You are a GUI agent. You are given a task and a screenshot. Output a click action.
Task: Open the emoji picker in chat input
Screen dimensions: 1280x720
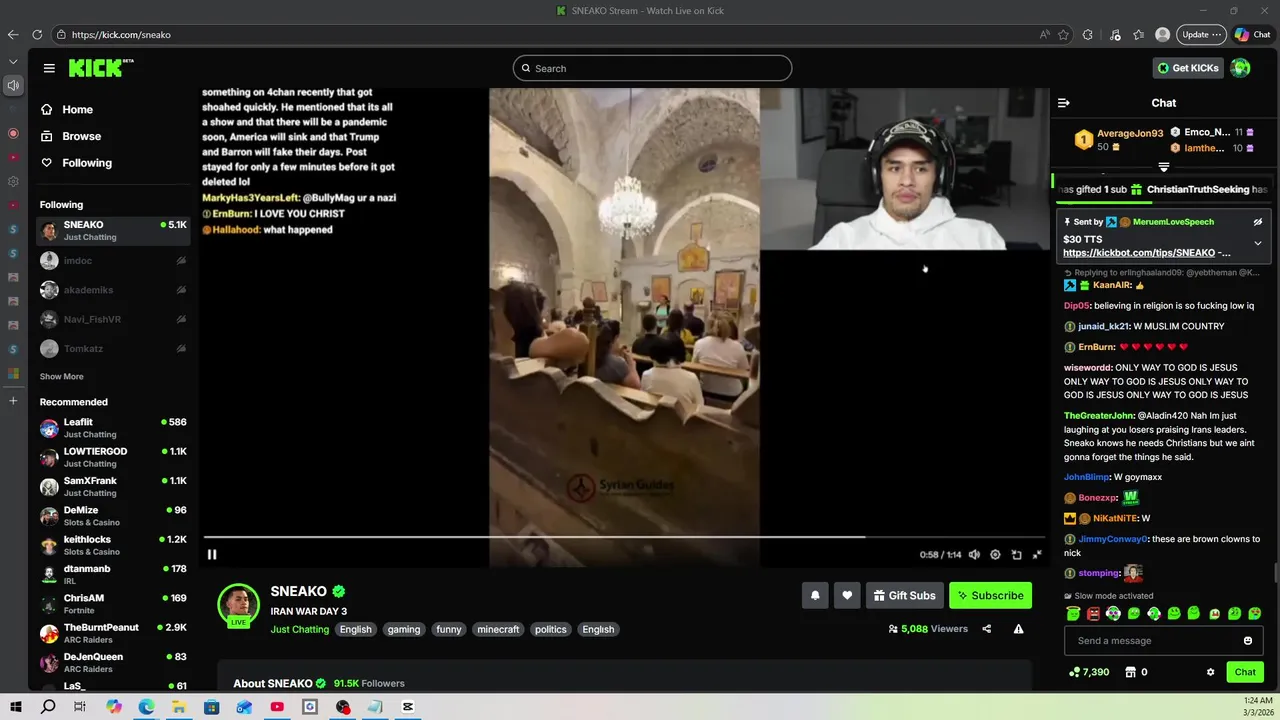pyautogui.click(x=1248, y=641)
